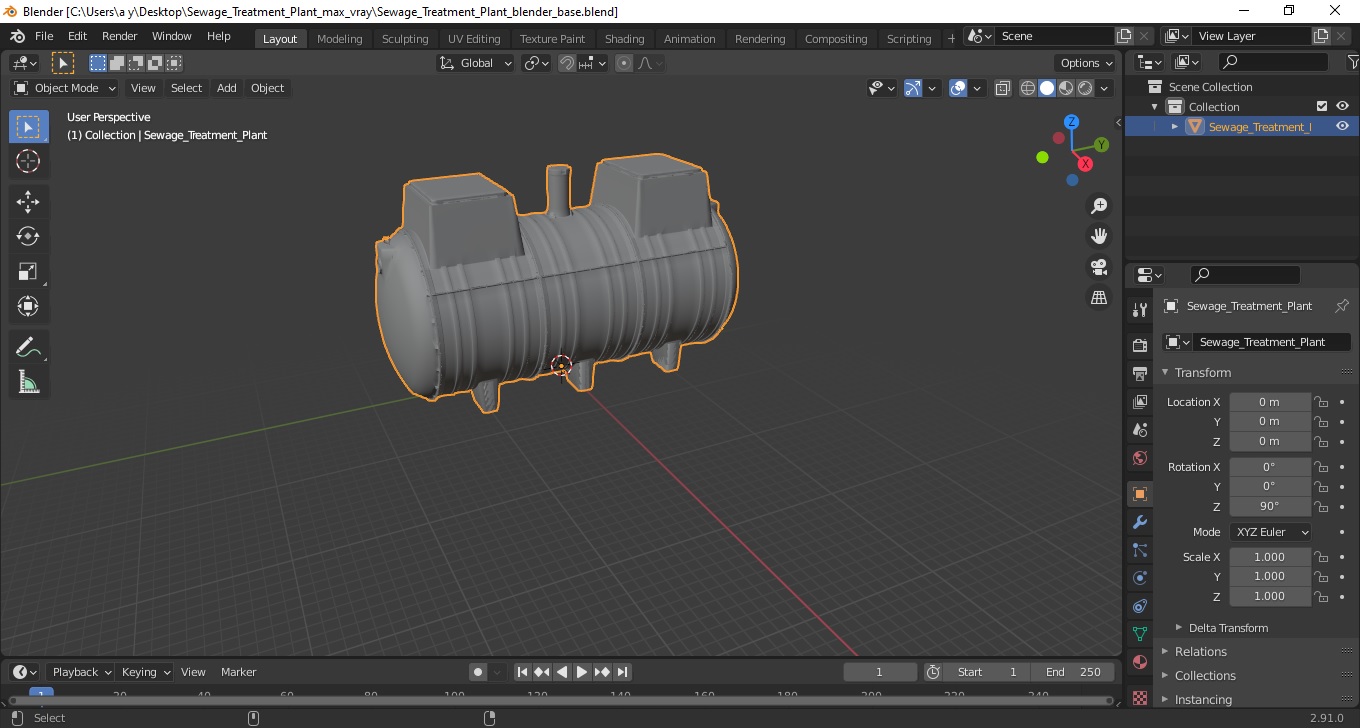Screen dimensions: 1360x728
Task: Click the pan view hand icon
Action: pyautogui.click(x=1099, y=236)
